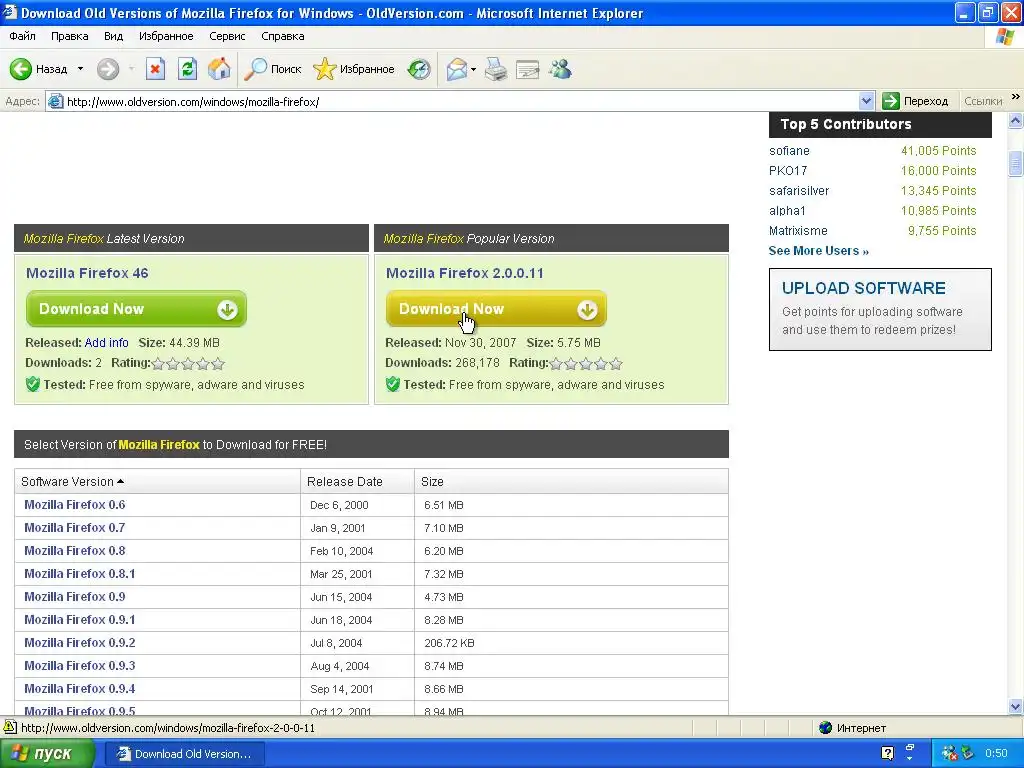The image size is (1024, 768).
Task: Open Mozilla Firefox 0.9.4 link
Action: tap(80, 688)
